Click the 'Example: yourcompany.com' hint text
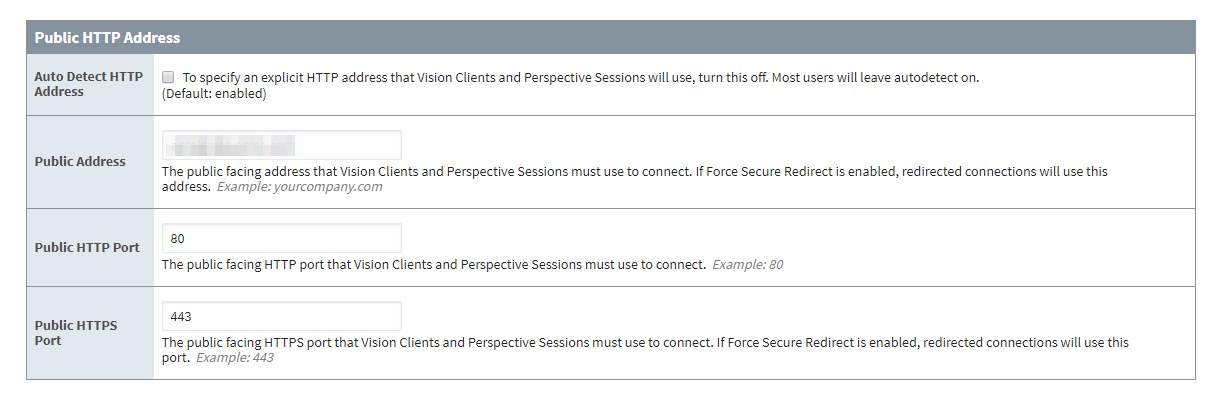The height and width of the screenshot is (396, 1226). coord(300,187)
